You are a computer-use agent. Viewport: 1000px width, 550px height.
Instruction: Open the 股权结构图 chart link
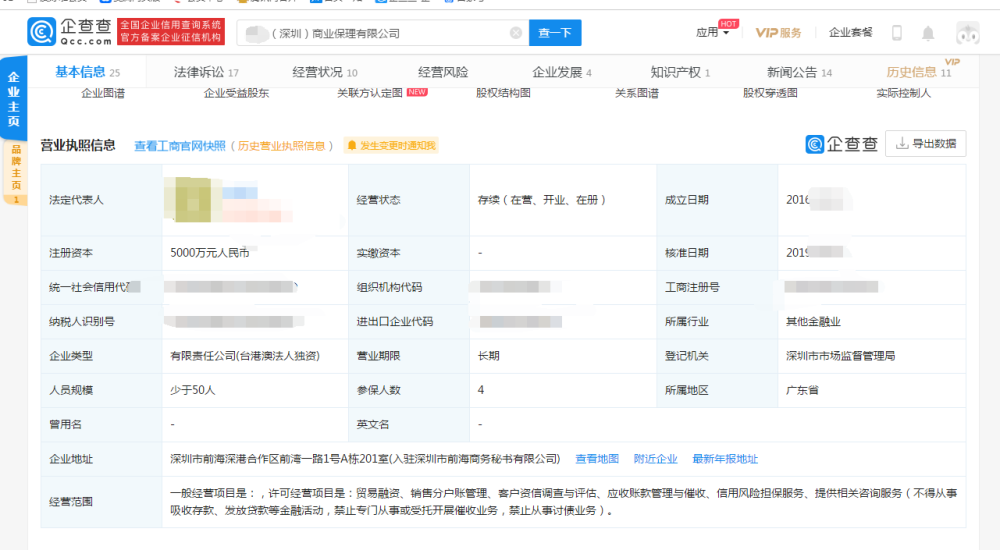tap(503, 93)
